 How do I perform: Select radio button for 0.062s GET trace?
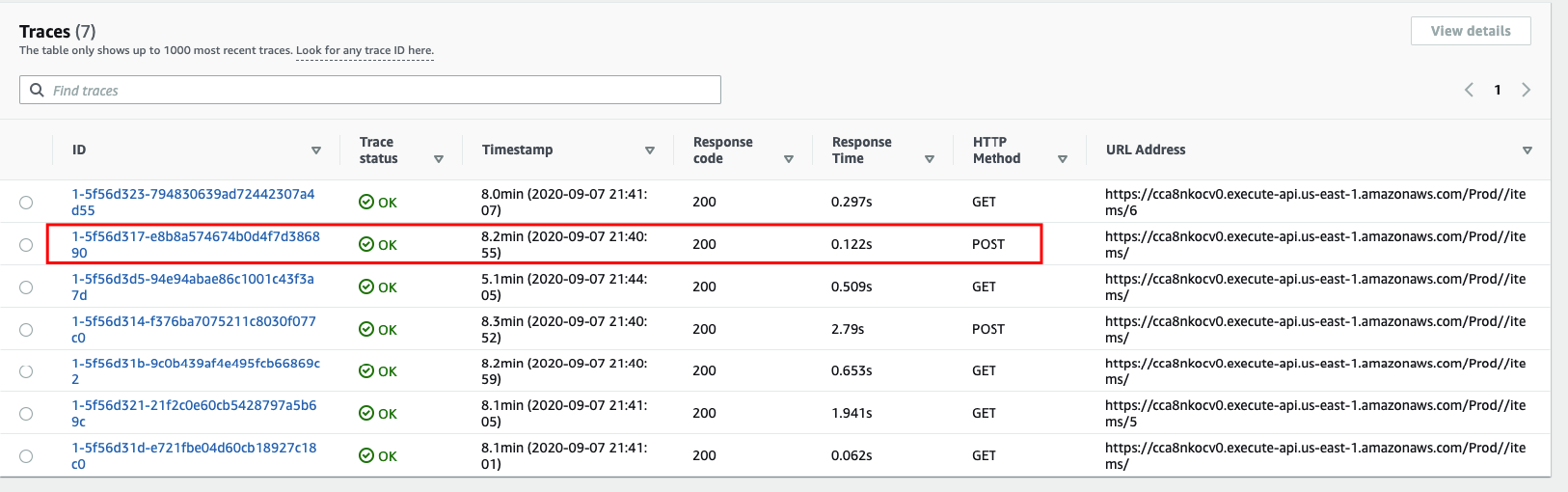(26, 456)
